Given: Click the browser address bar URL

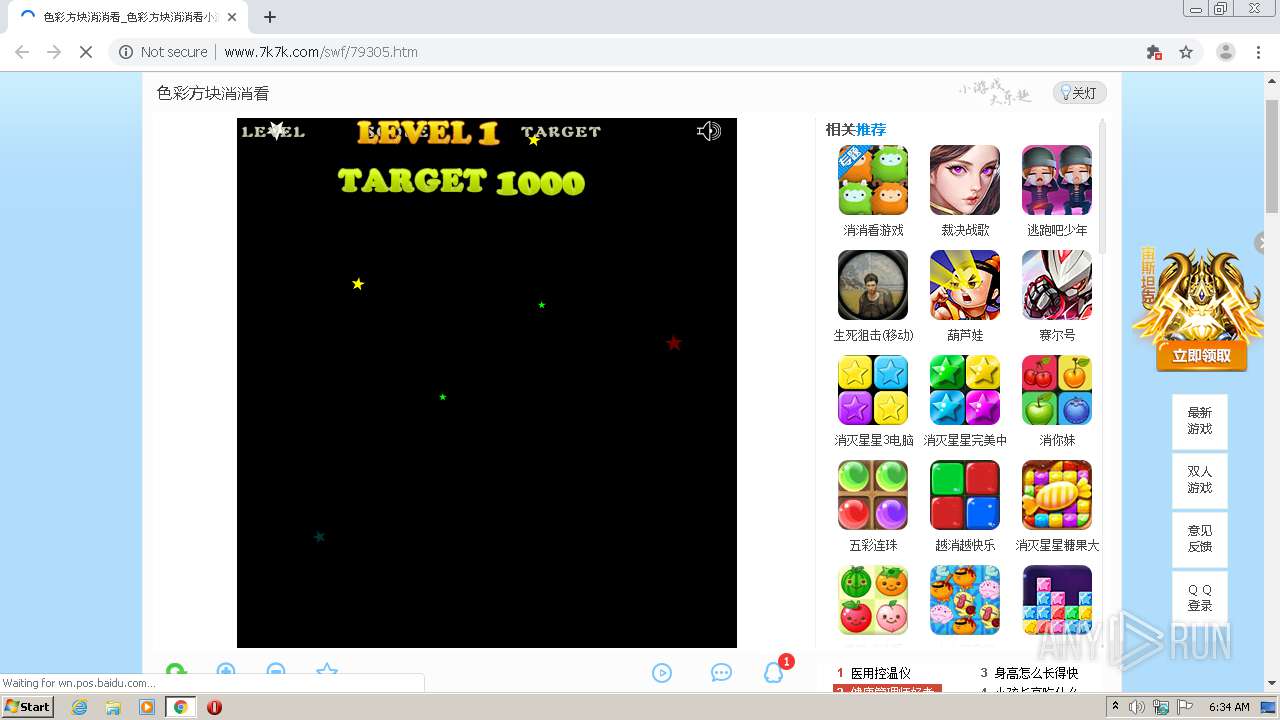Looking at the screenshot, I should pos(321,52).
